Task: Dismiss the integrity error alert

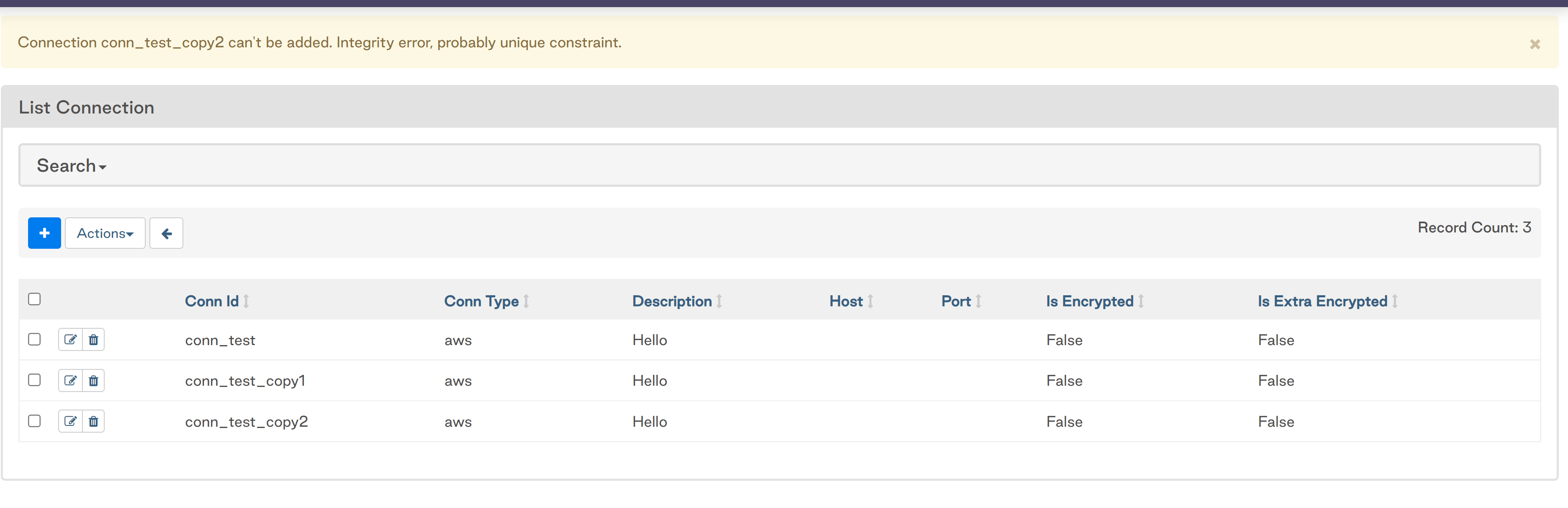Action: (x=1535, y=44)
